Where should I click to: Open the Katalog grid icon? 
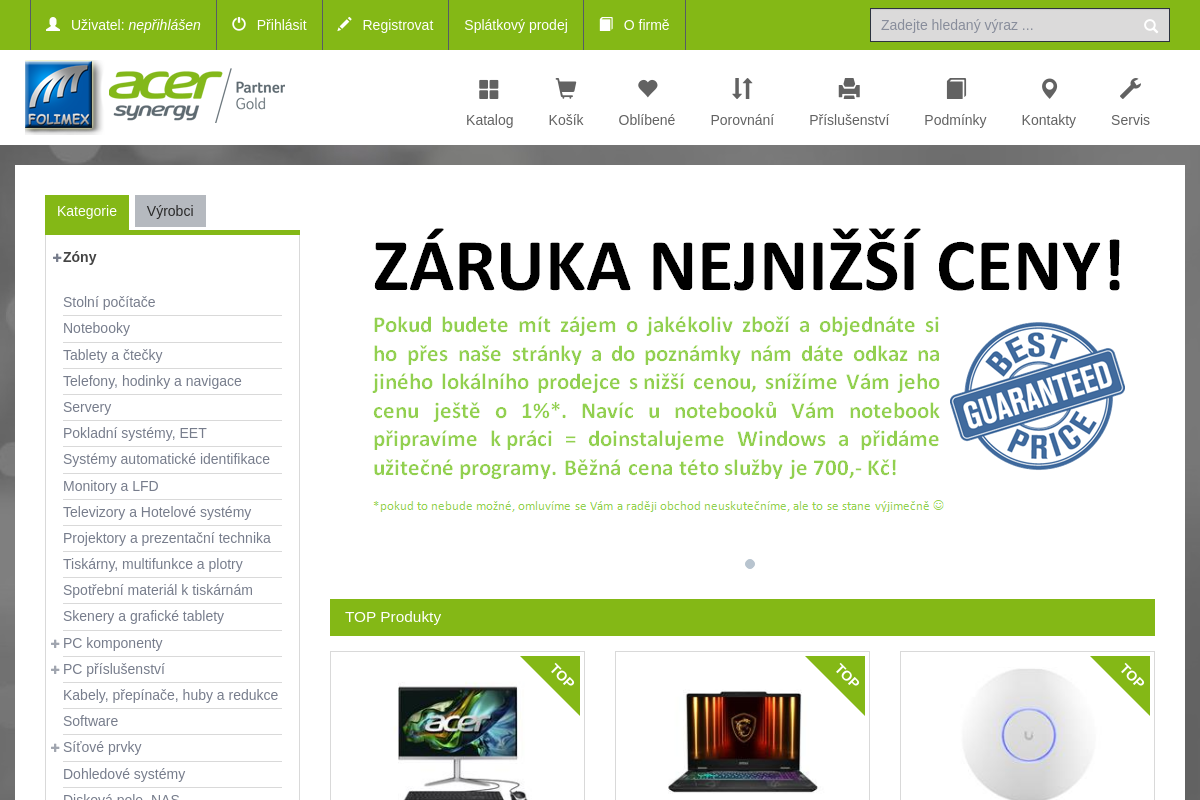click(489, 89)
